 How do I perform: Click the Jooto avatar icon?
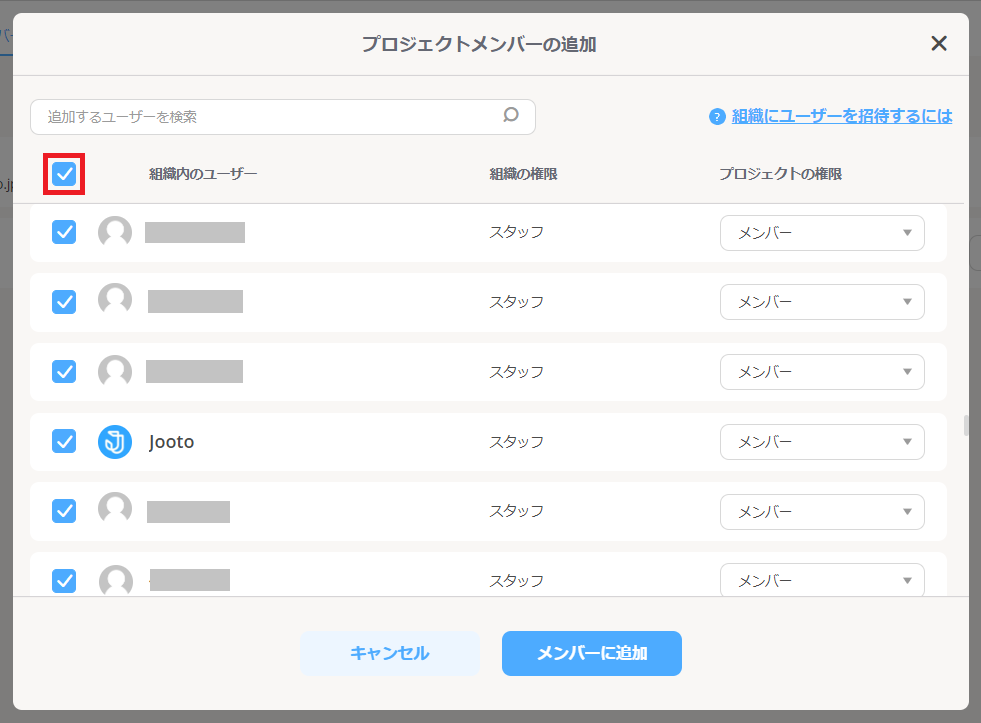[x=114, y=441]
